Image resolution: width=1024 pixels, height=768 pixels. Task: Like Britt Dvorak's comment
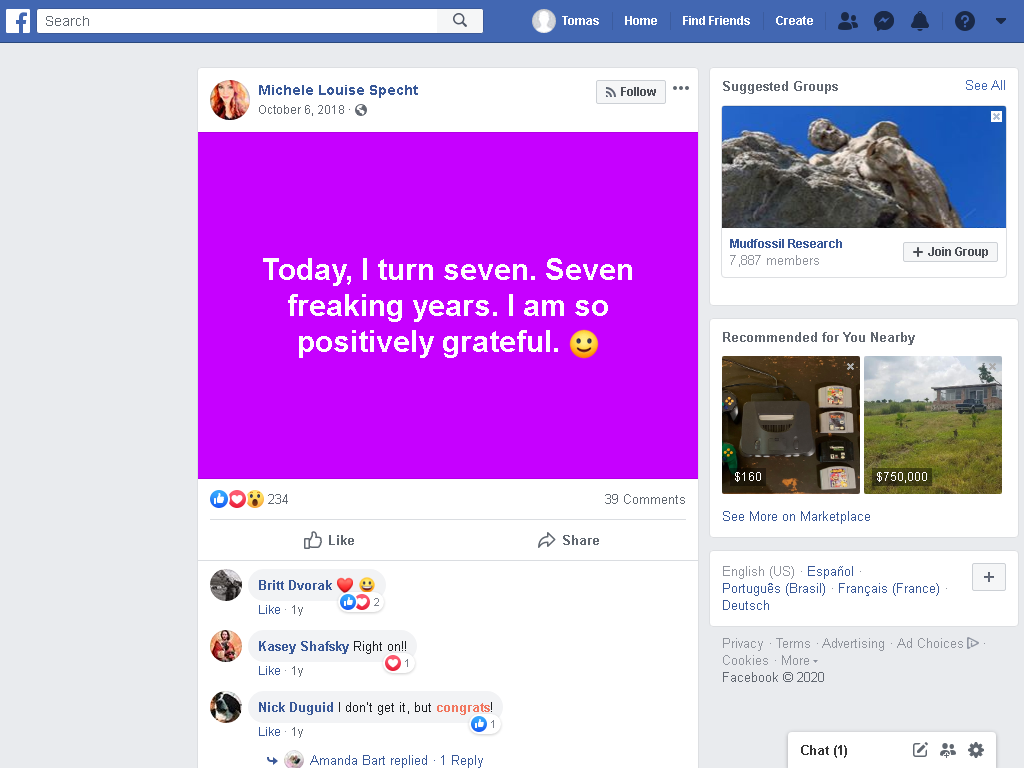point(269,610)
